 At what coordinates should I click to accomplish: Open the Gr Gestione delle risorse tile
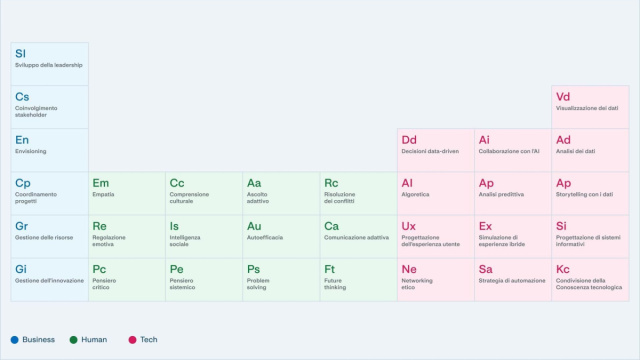pos(49,237)
